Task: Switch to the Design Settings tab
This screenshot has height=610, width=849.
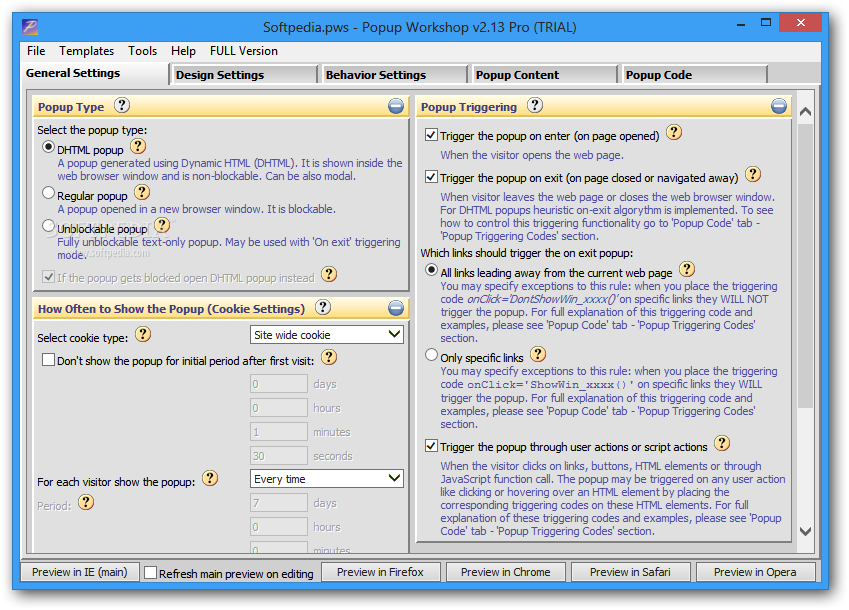Action: 244,75
